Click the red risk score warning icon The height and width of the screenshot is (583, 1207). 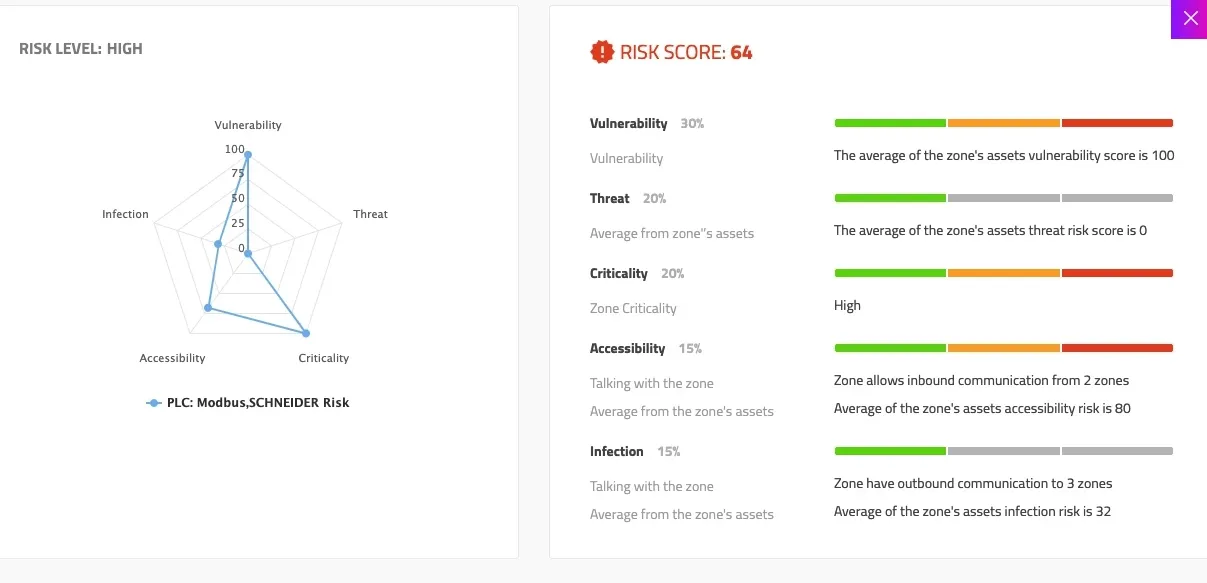(601, 52)
